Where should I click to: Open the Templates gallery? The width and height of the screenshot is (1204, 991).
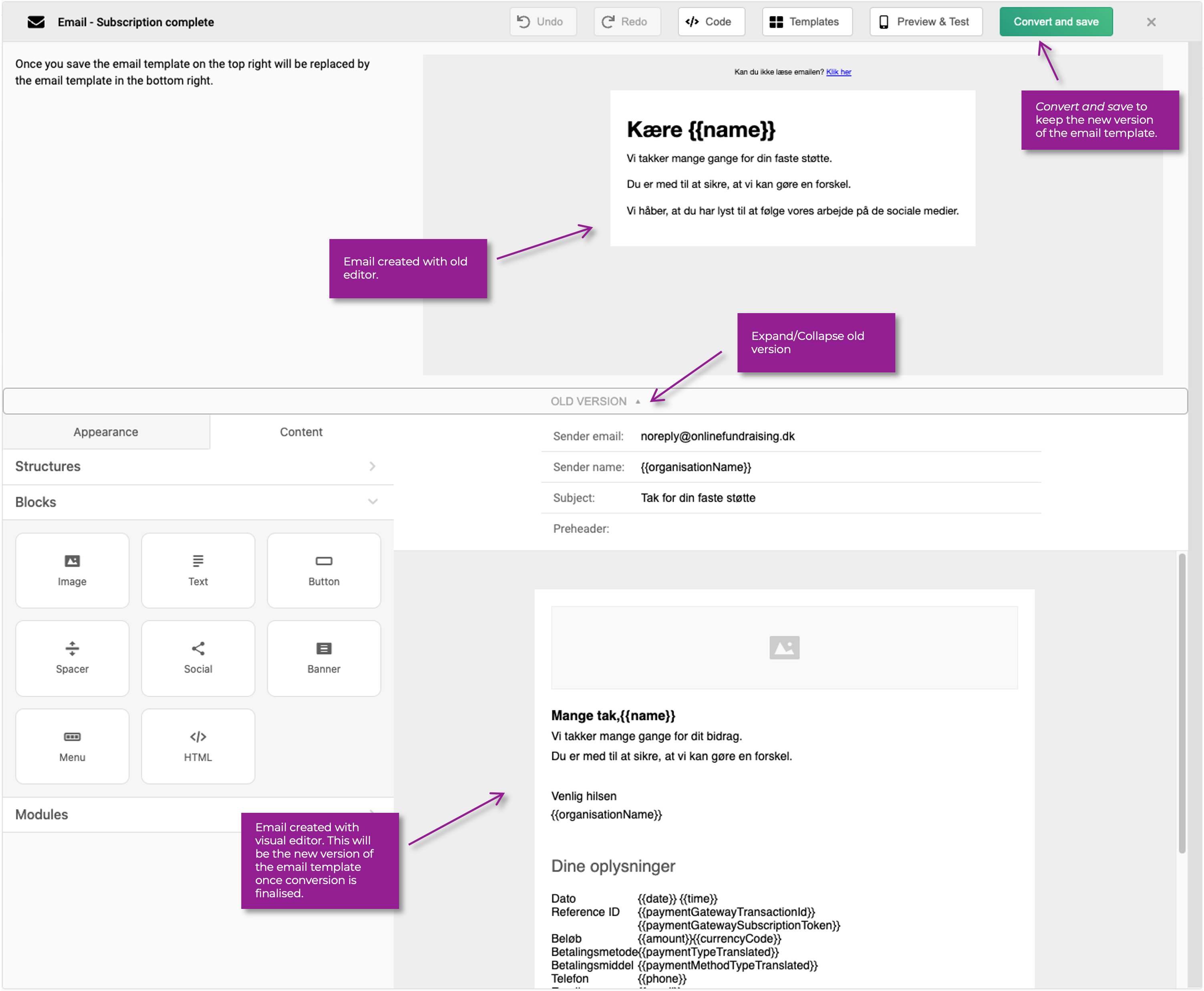(807, 22)
